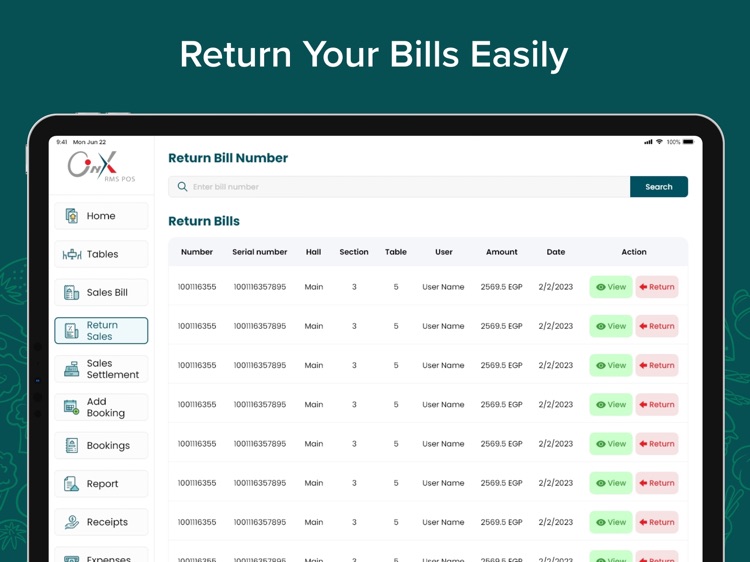This screenshot has height=562, width=750.
Task: Click the Report chart icon
Action: tap(72, 484)
